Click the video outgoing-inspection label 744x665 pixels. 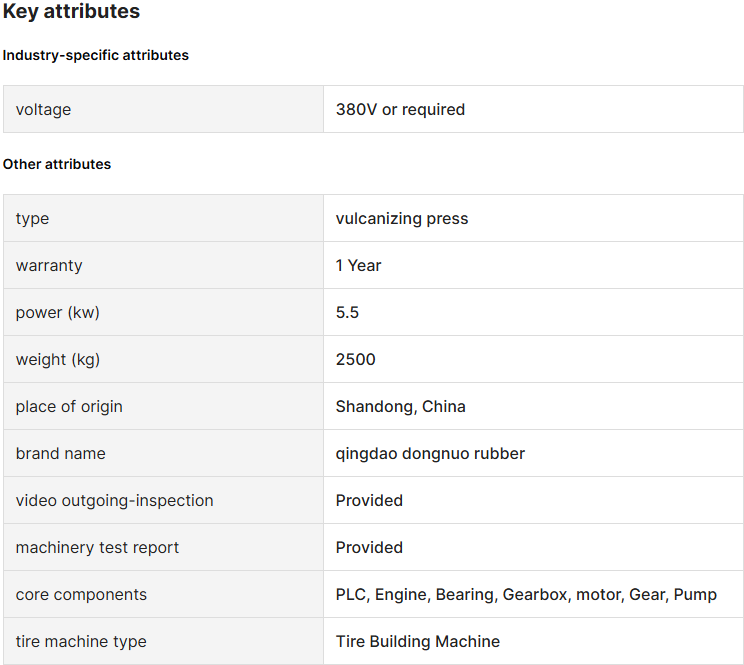coord(114,500)
